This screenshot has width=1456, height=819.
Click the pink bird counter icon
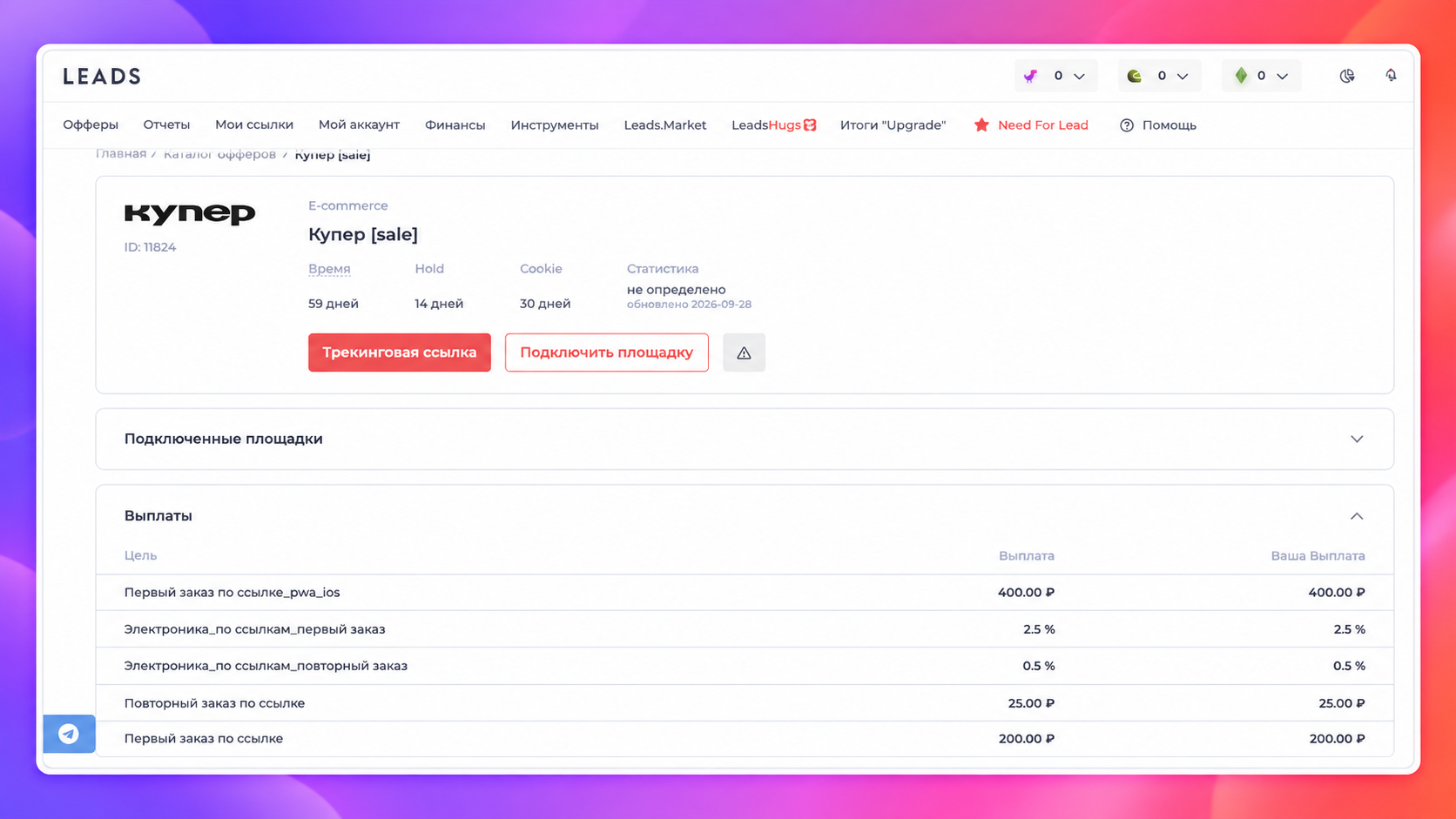1031,76
